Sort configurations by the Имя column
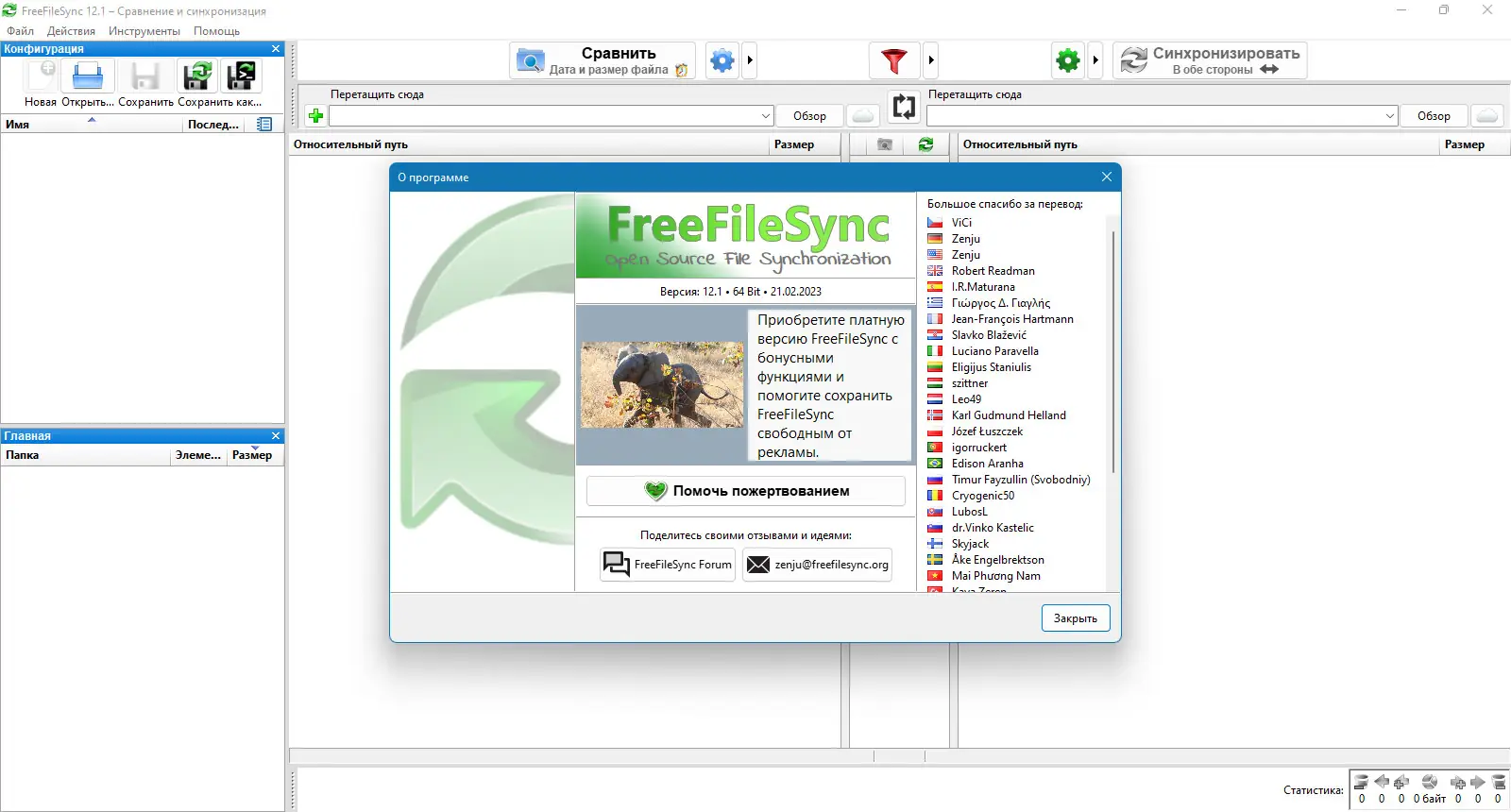 click(x=92, y=125)
